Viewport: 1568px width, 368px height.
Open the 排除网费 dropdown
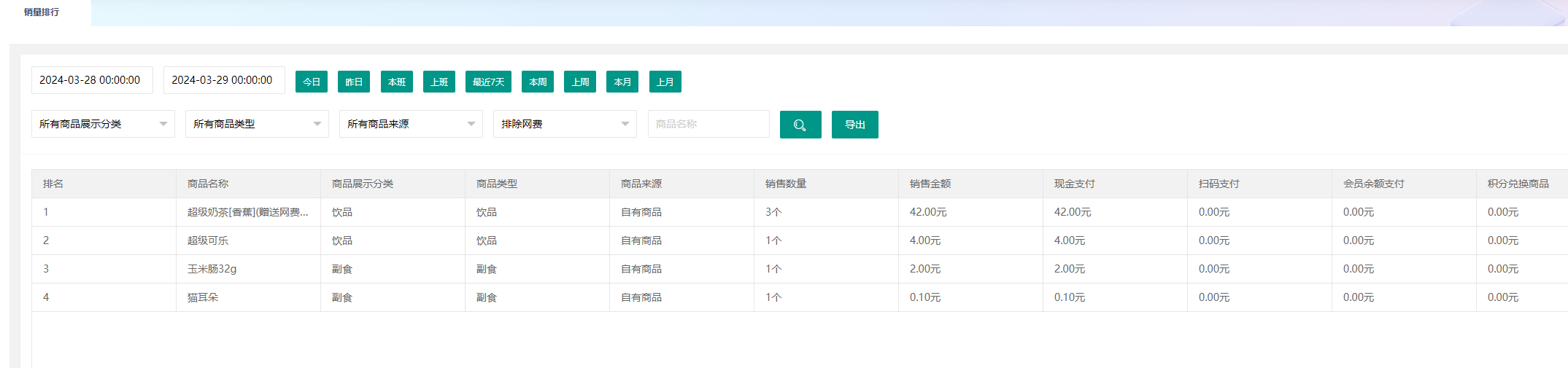[565, 124]
